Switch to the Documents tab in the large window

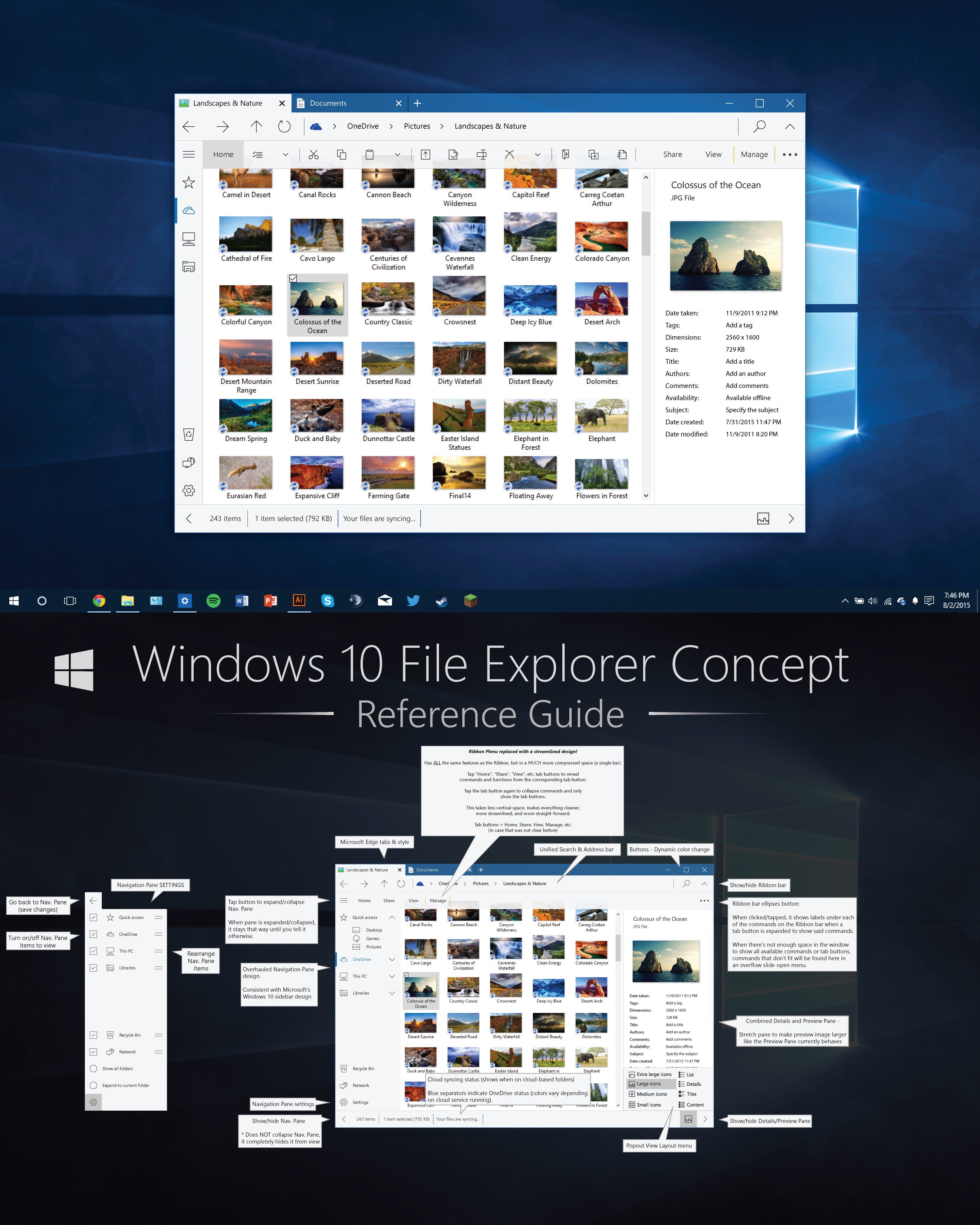[328, 104]
